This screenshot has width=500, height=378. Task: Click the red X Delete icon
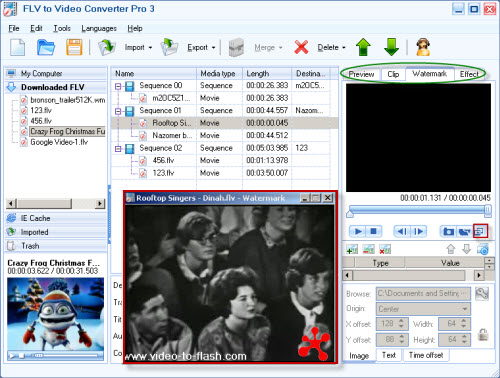click(301, 47)
